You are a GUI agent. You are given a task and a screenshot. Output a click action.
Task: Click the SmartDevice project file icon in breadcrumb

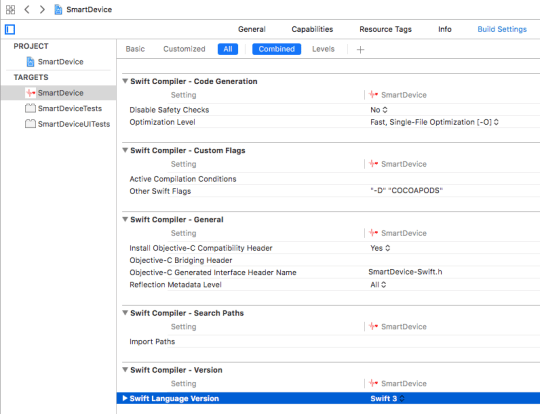pyautogui.click(x=58, y=10)
